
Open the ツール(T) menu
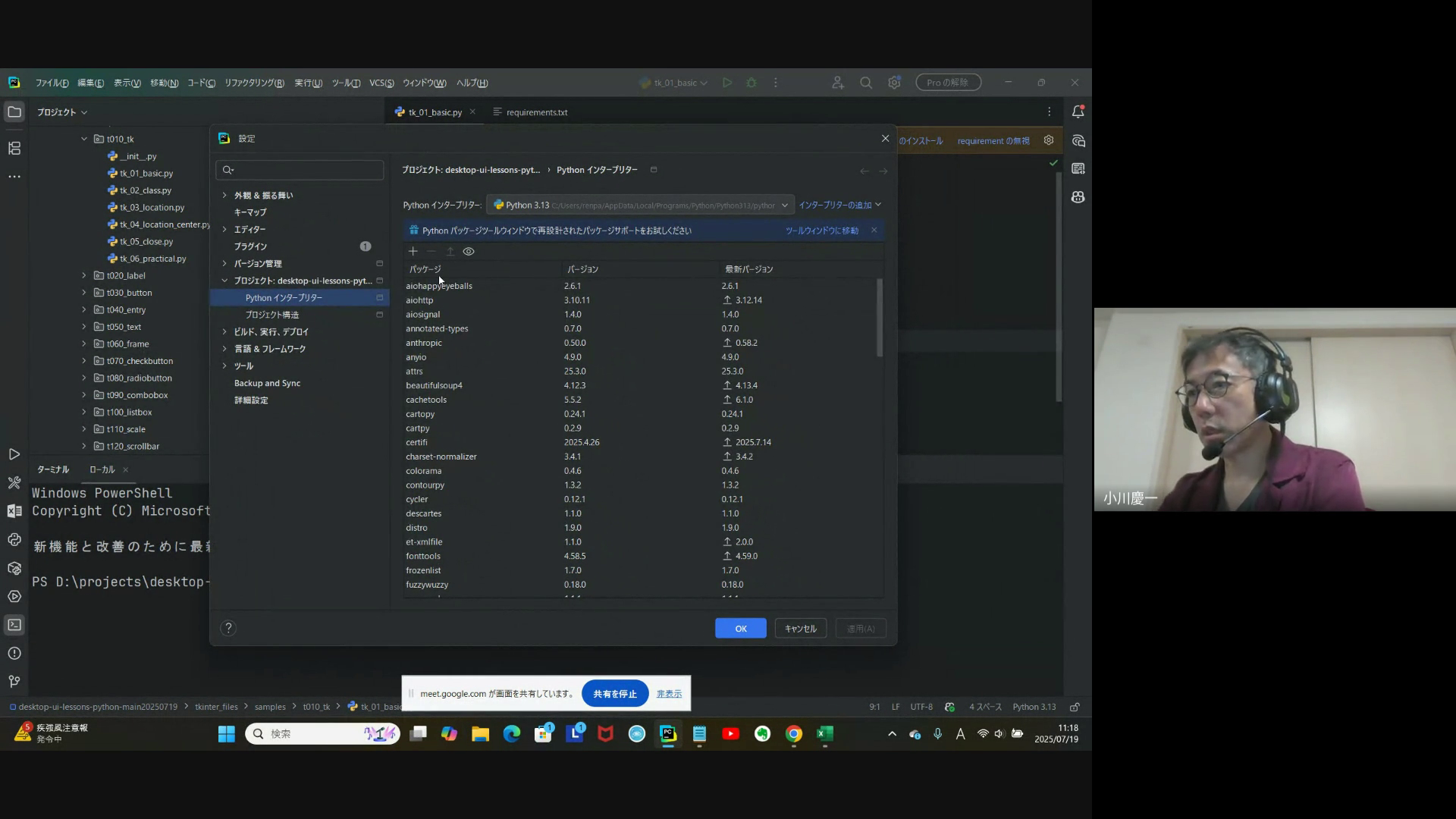pyautogui.click(x=346, y=83)
